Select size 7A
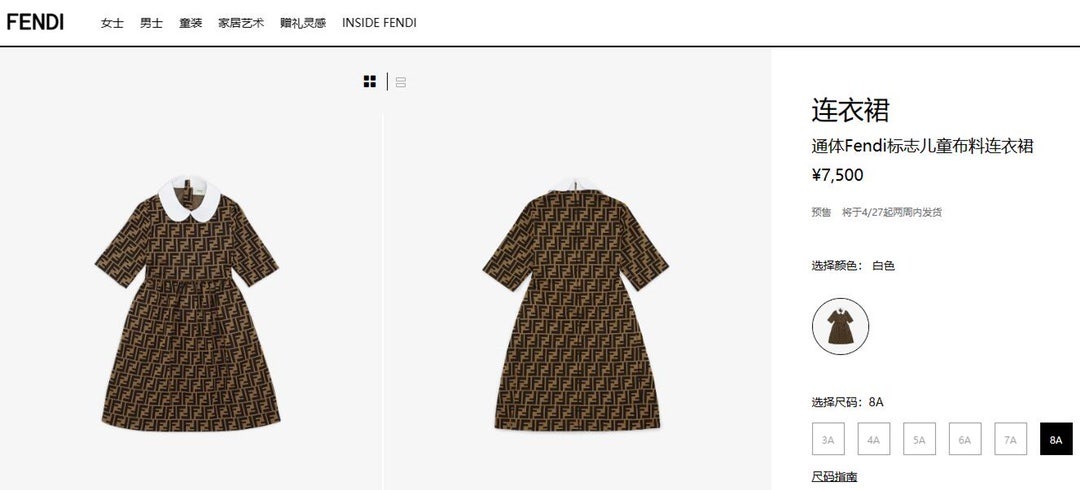The image size is (1080, 490). pos(1010,439)
